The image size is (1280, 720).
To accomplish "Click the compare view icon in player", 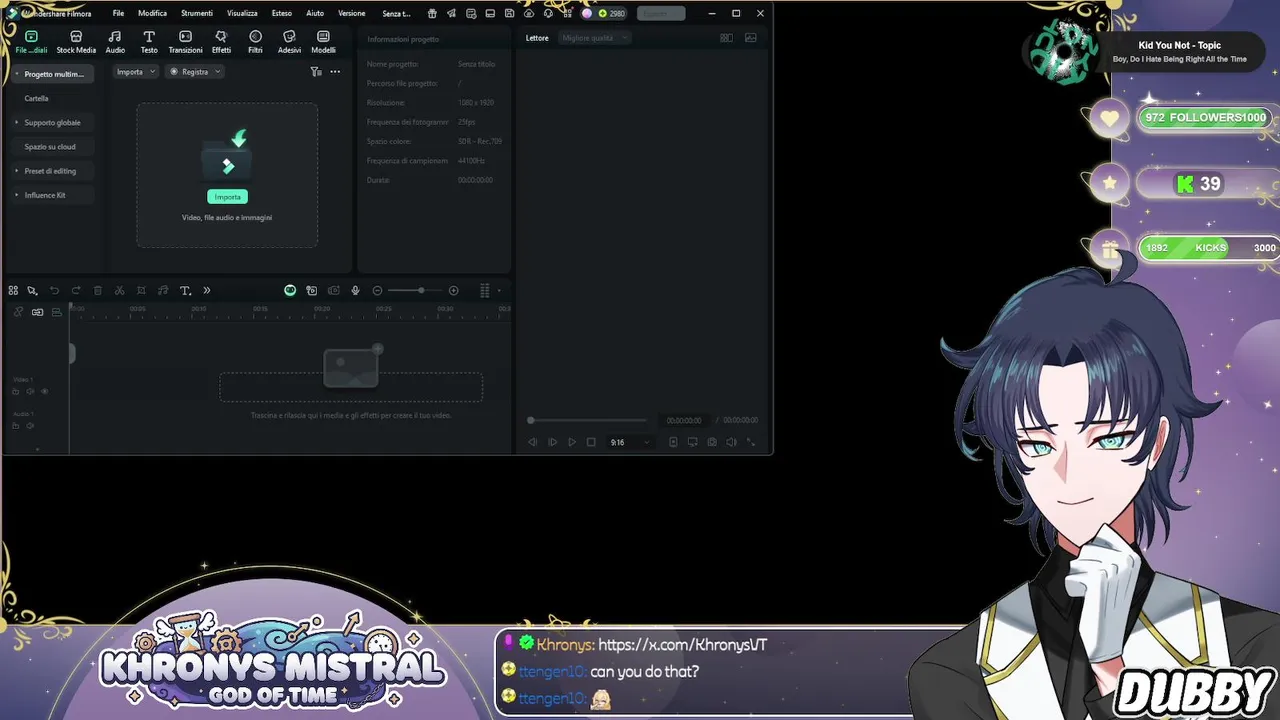I will tap(727, 38).
